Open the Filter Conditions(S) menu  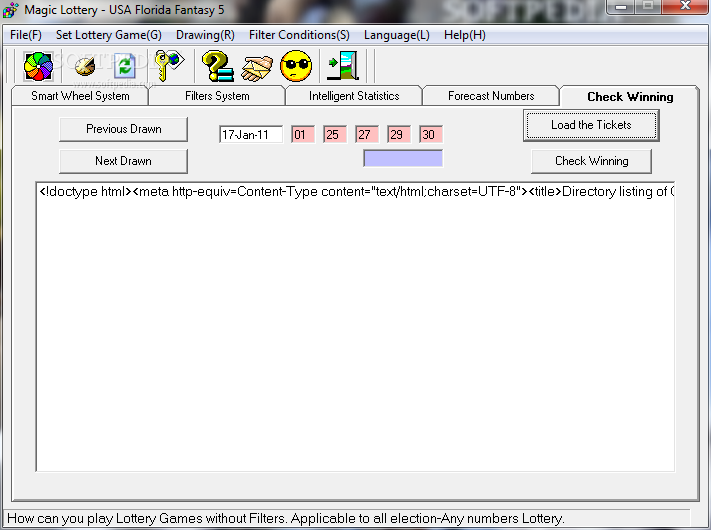(299, 35)
